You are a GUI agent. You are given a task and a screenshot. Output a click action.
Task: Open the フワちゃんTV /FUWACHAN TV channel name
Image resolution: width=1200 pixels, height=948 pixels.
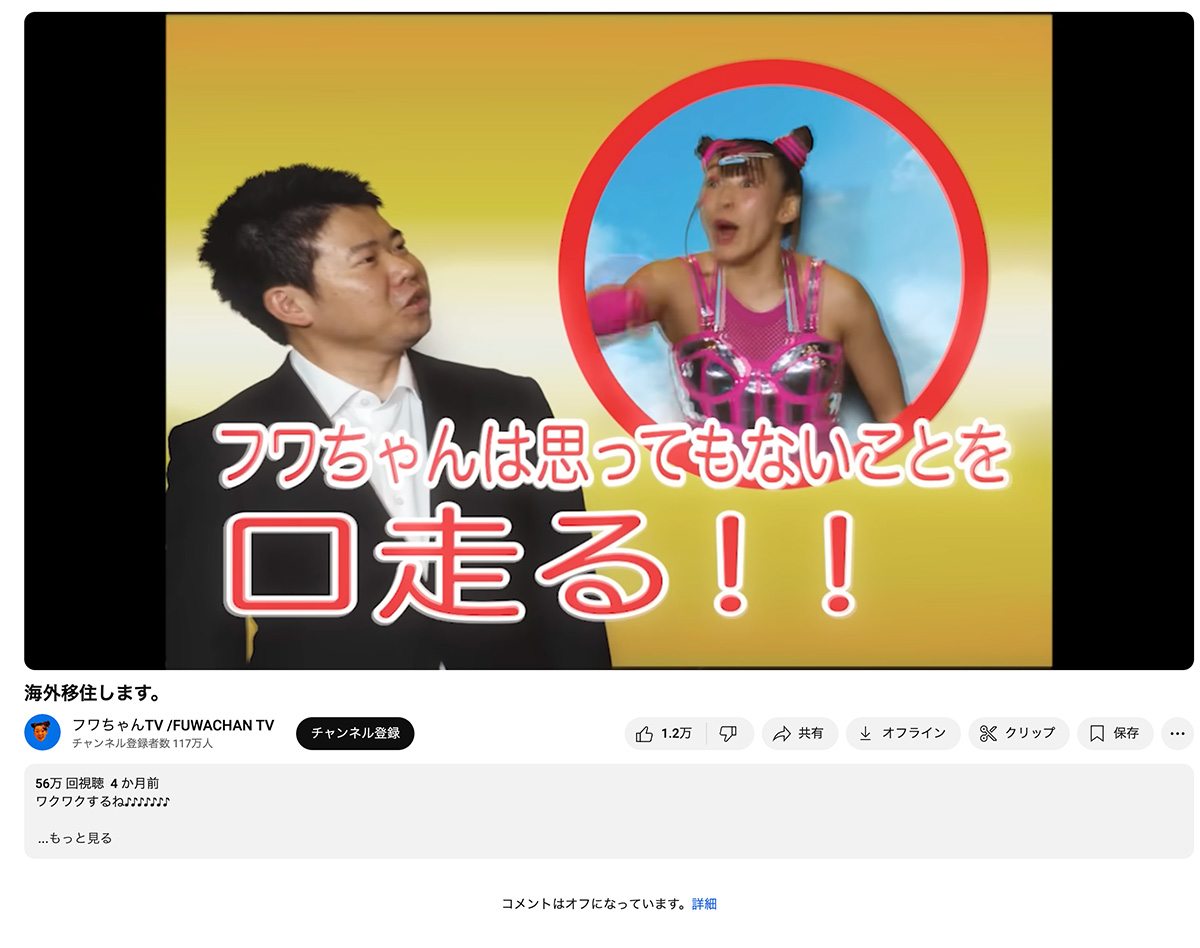pos(173,725)
